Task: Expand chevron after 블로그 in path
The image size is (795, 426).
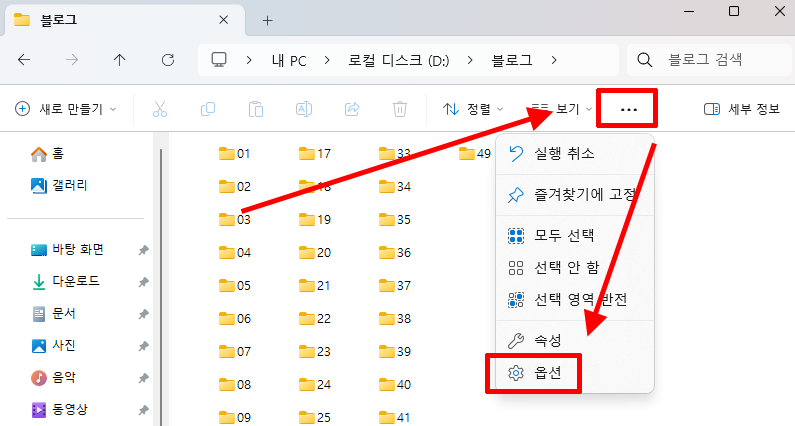Action: 554,60
